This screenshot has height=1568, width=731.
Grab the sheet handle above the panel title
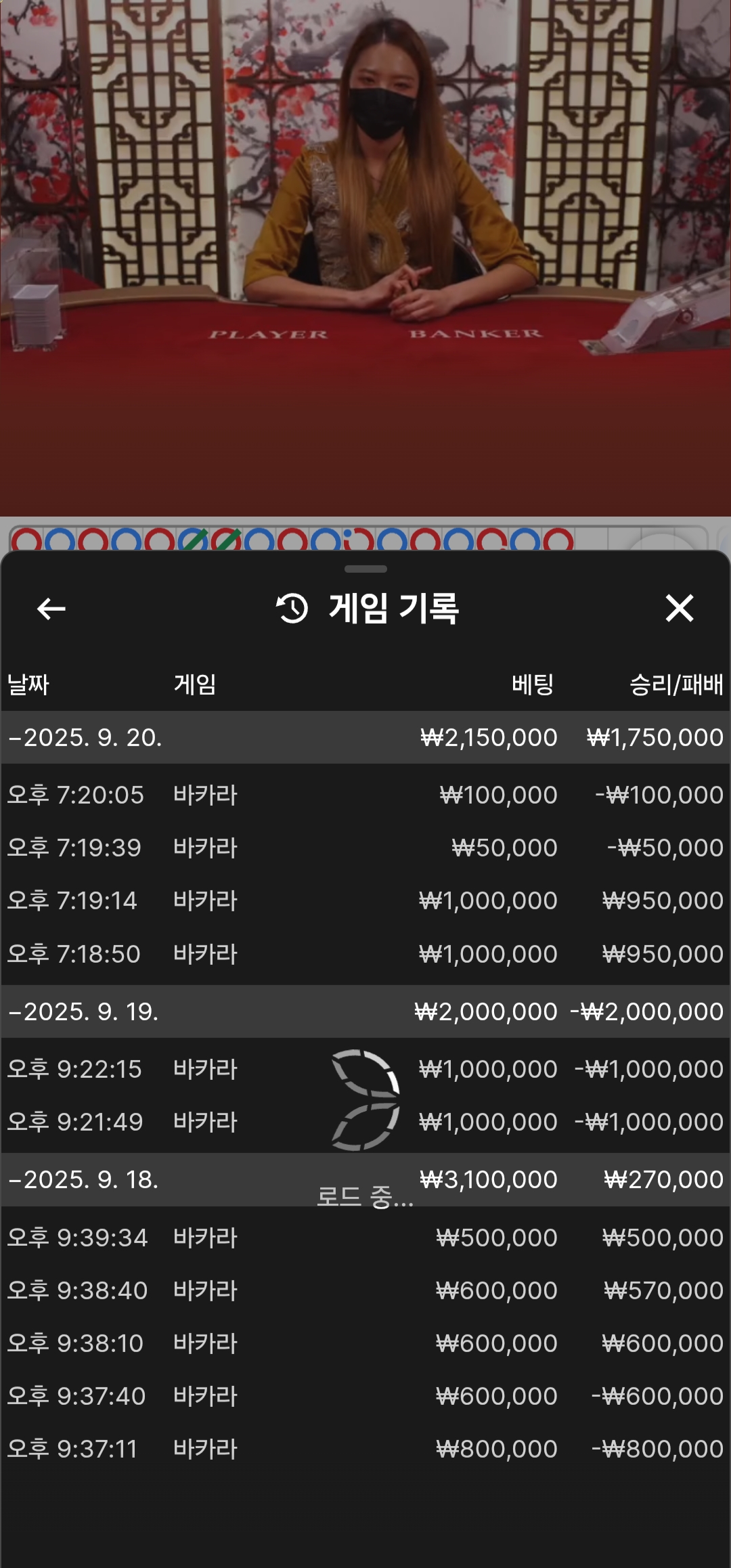(365, 569)
